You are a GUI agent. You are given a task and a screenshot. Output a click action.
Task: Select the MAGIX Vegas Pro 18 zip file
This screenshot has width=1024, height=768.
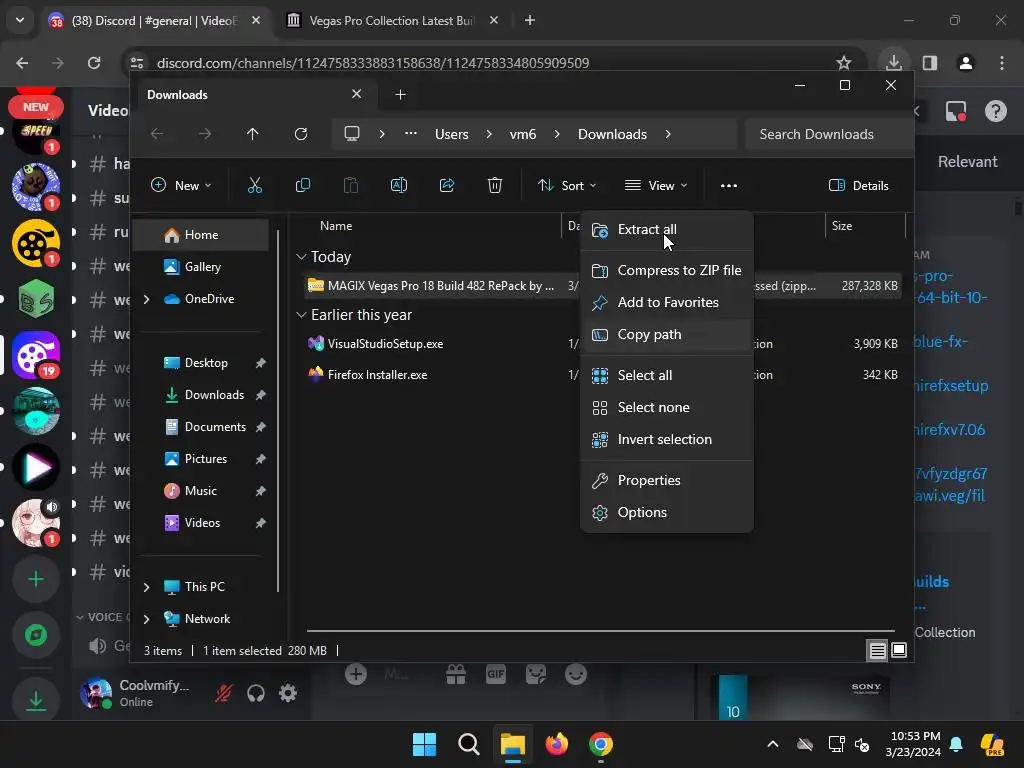[440, 286]
